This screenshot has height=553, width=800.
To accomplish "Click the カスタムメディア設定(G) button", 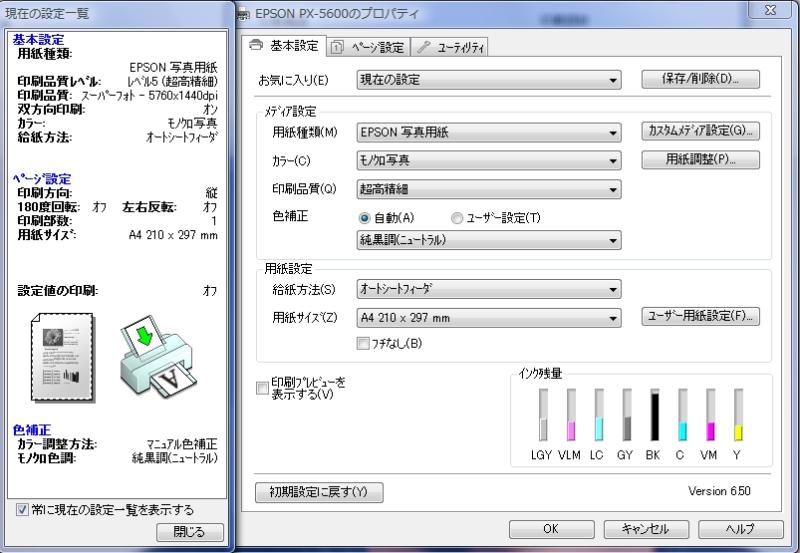I will [700, 131].
